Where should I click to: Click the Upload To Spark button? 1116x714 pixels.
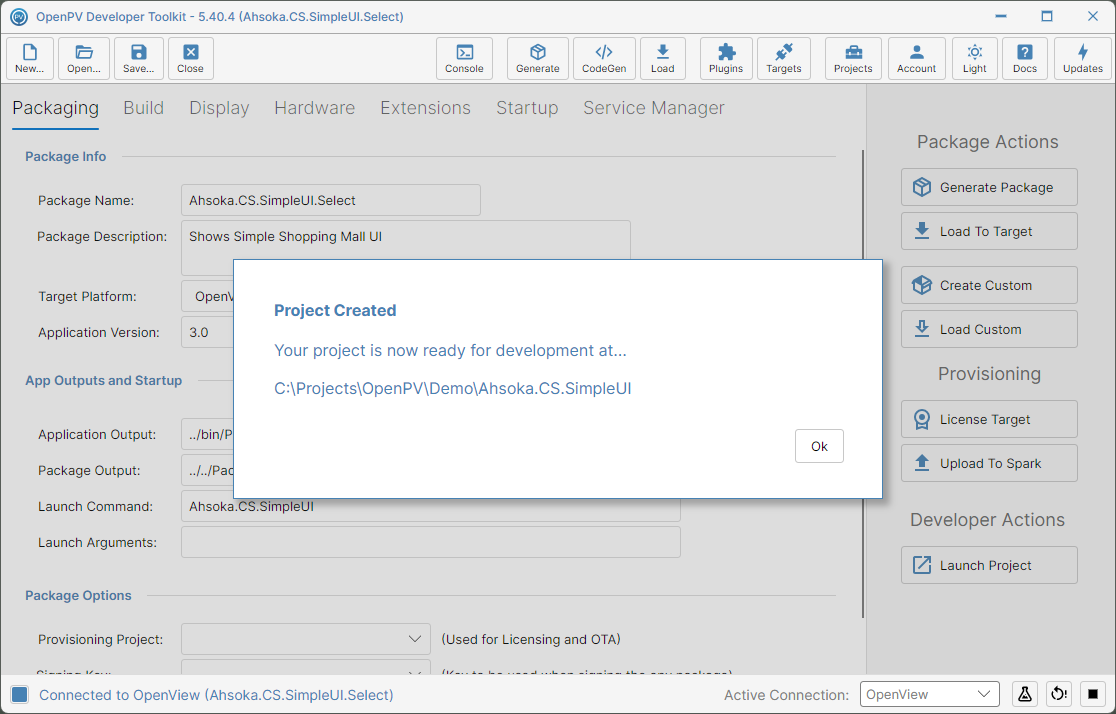(989, 463)
